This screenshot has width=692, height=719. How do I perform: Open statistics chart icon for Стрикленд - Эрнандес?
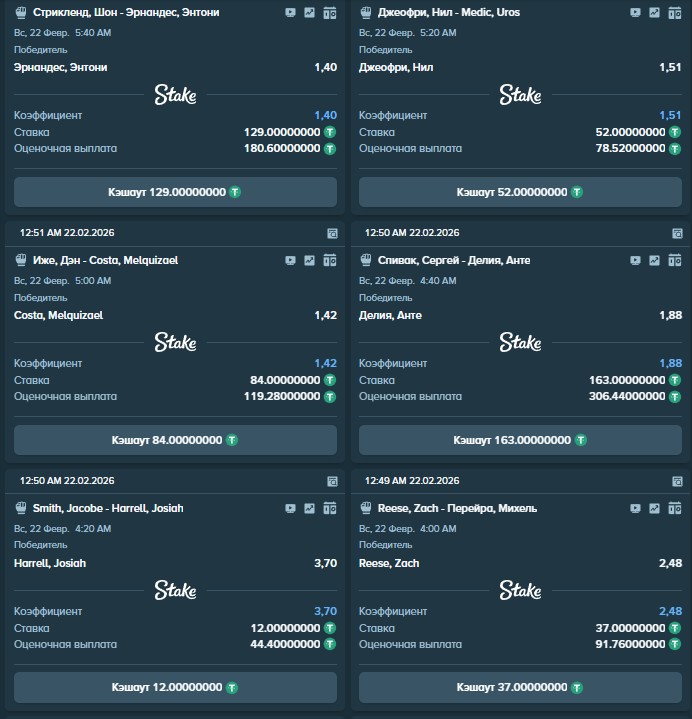310,13
